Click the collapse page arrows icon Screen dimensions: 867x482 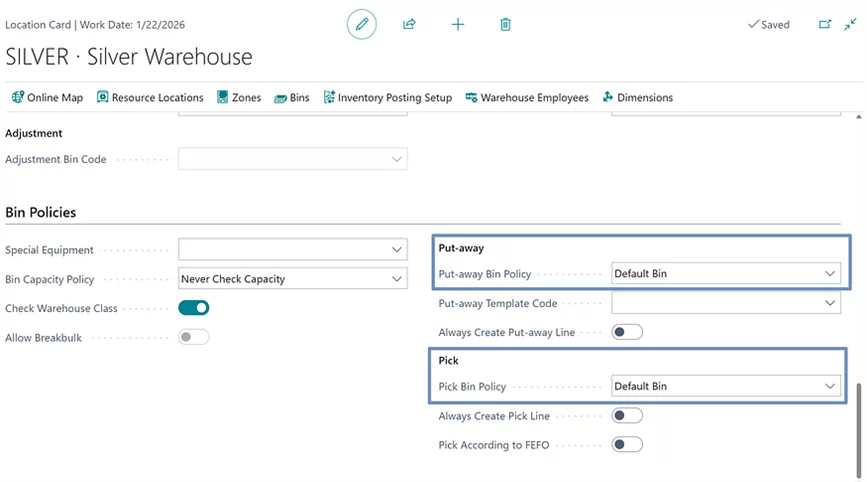pyautogui.click(x=850, y=24)
